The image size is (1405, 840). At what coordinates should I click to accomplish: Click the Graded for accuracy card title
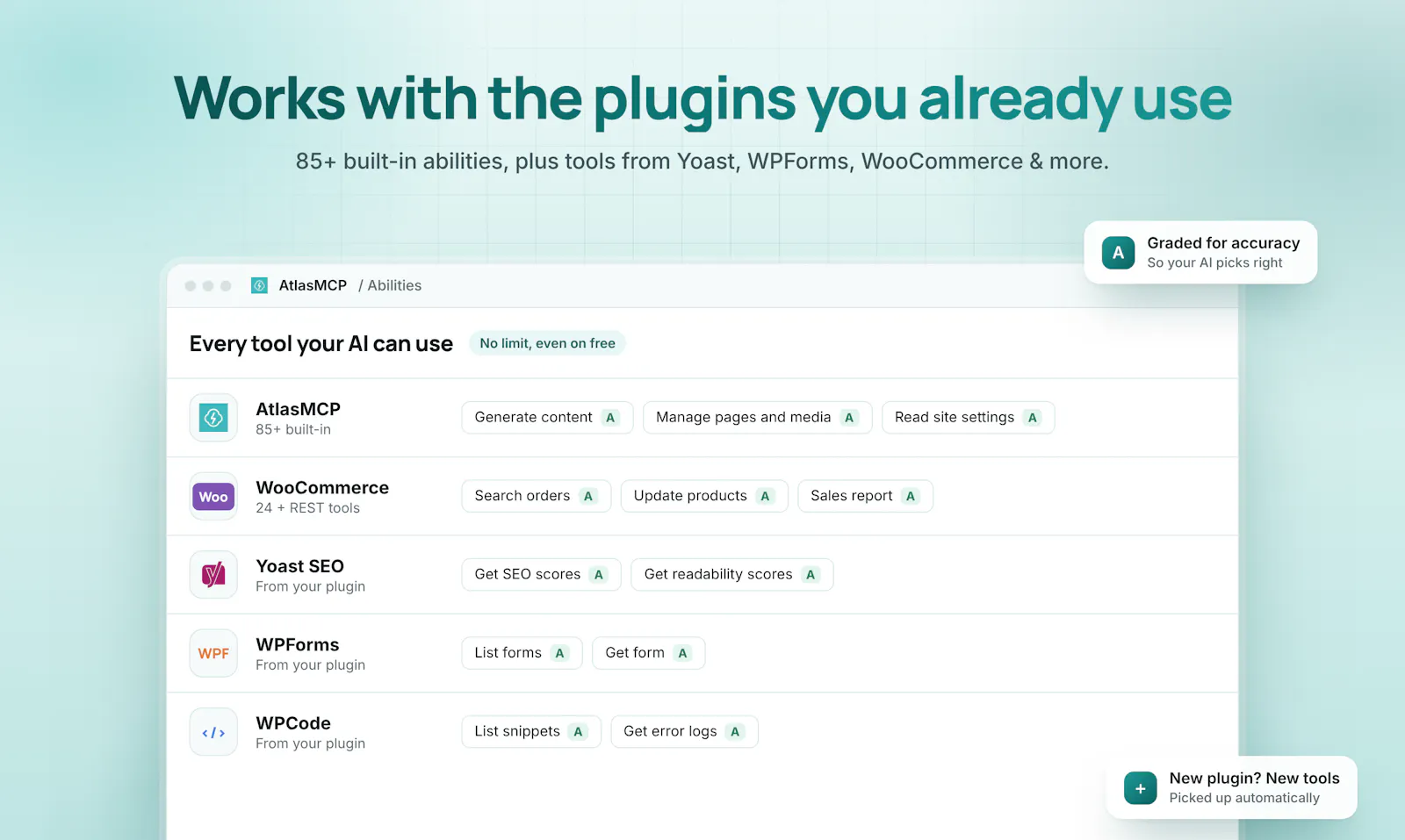coord(1223,243)
